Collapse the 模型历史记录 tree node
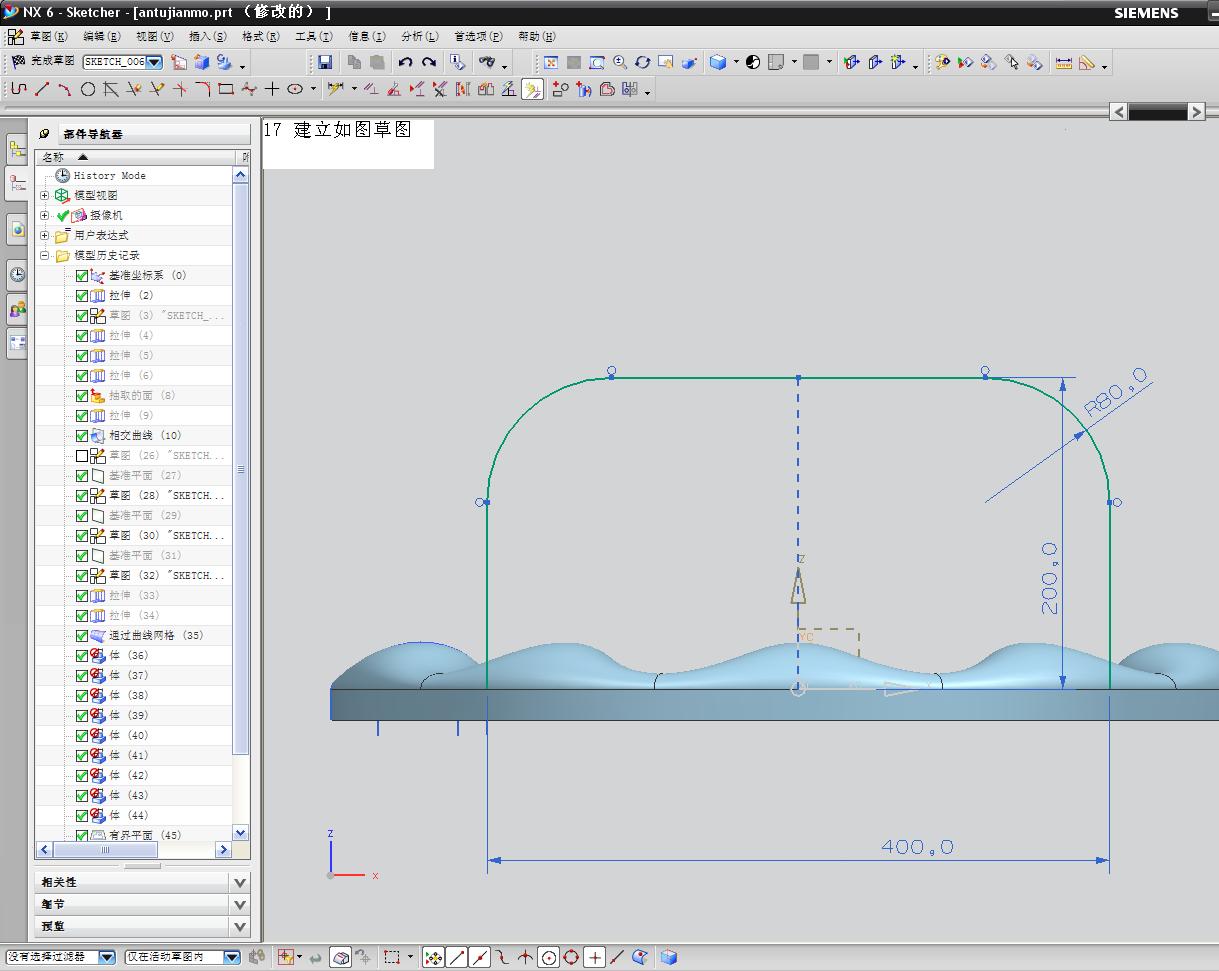Image resolution: width=1219 pixels, height=971 pixels. pos(44,255)
